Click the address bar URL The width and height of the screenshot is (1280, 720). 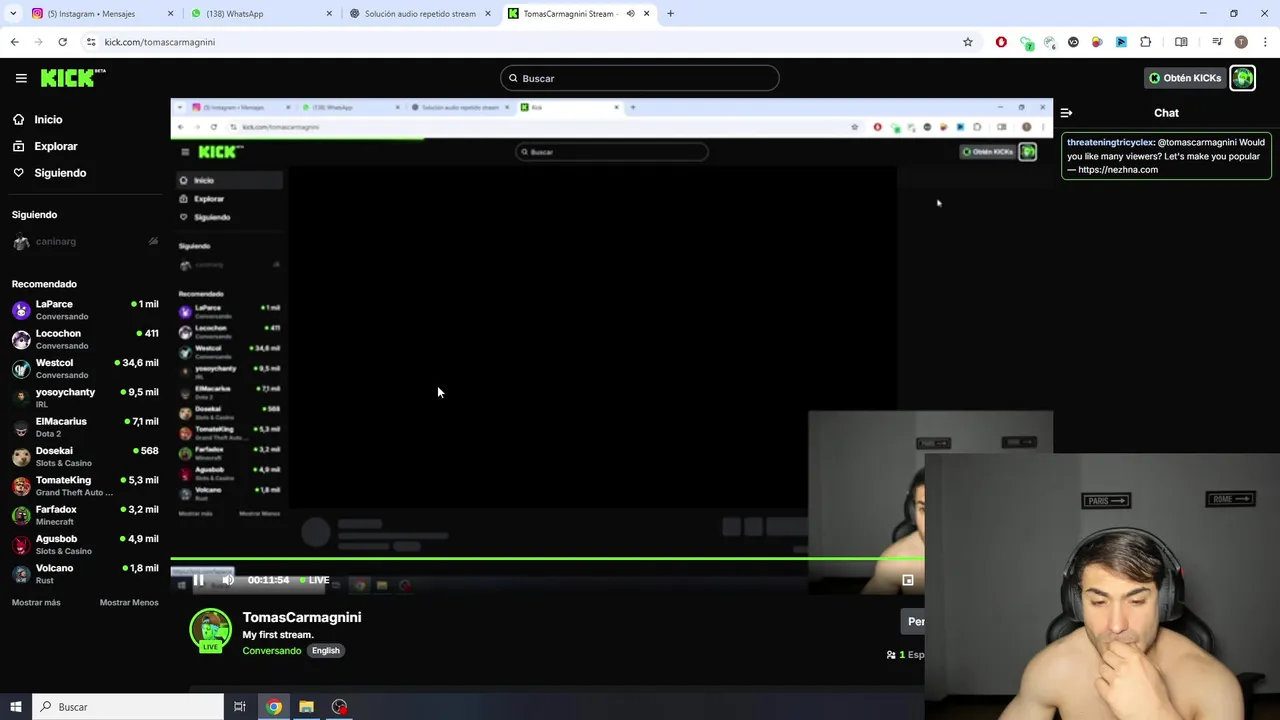(160, 42)
